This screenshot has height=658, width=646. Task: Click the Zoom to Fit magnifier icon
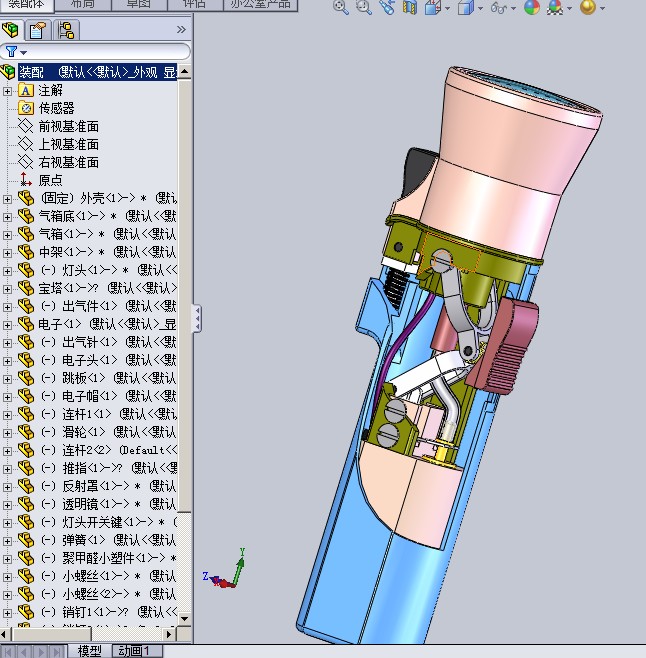click(340, 7)
